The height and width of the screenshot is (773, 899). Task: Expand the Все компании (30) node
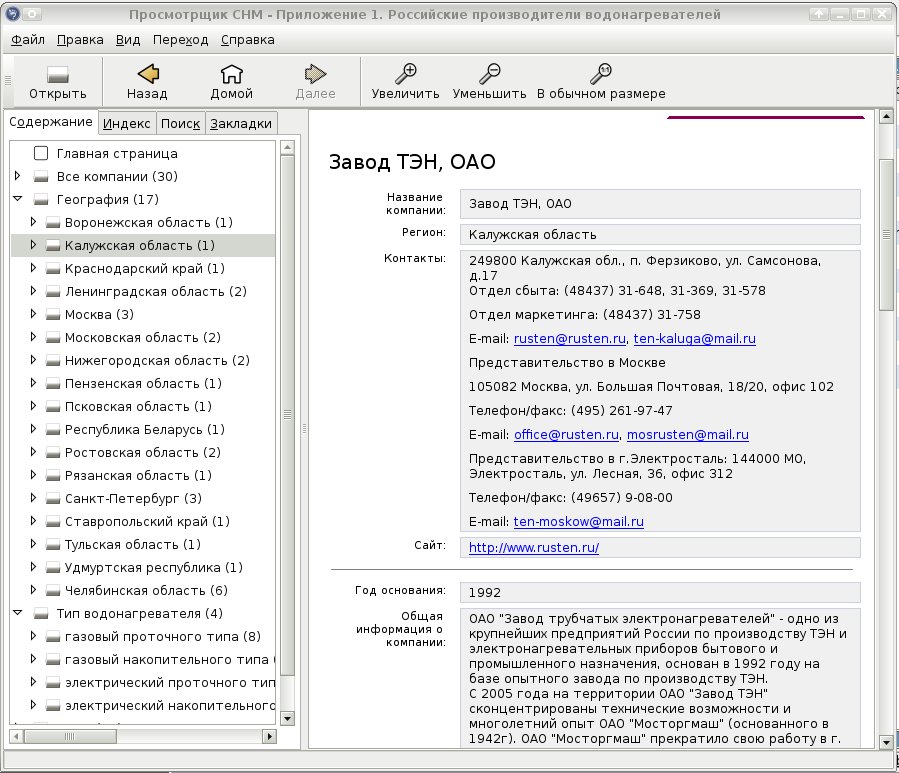18,176
